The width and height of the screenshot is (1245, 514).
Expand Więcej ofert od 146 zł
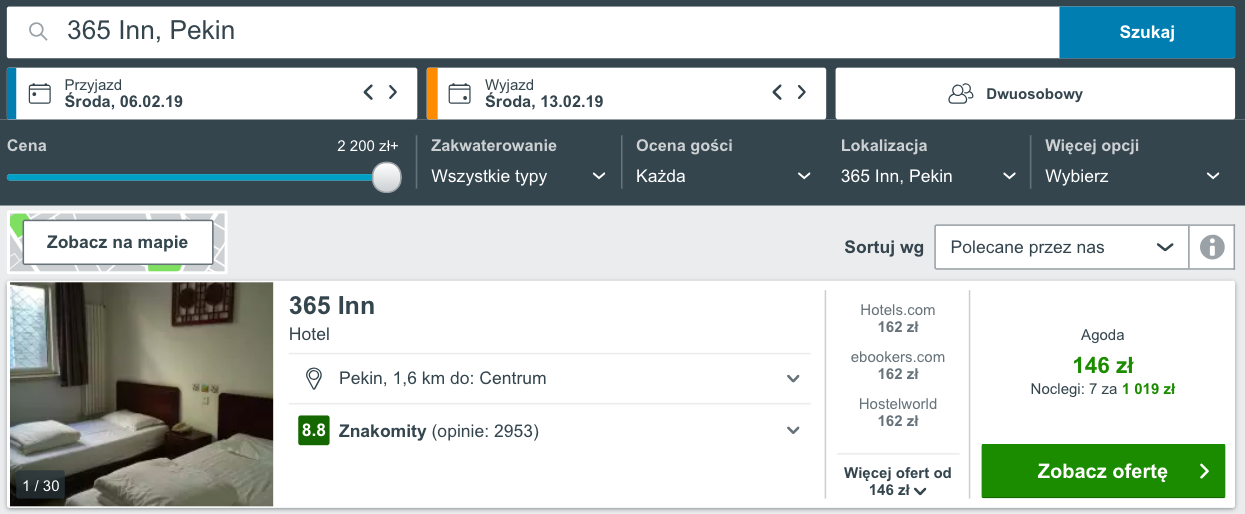(897, 481)
